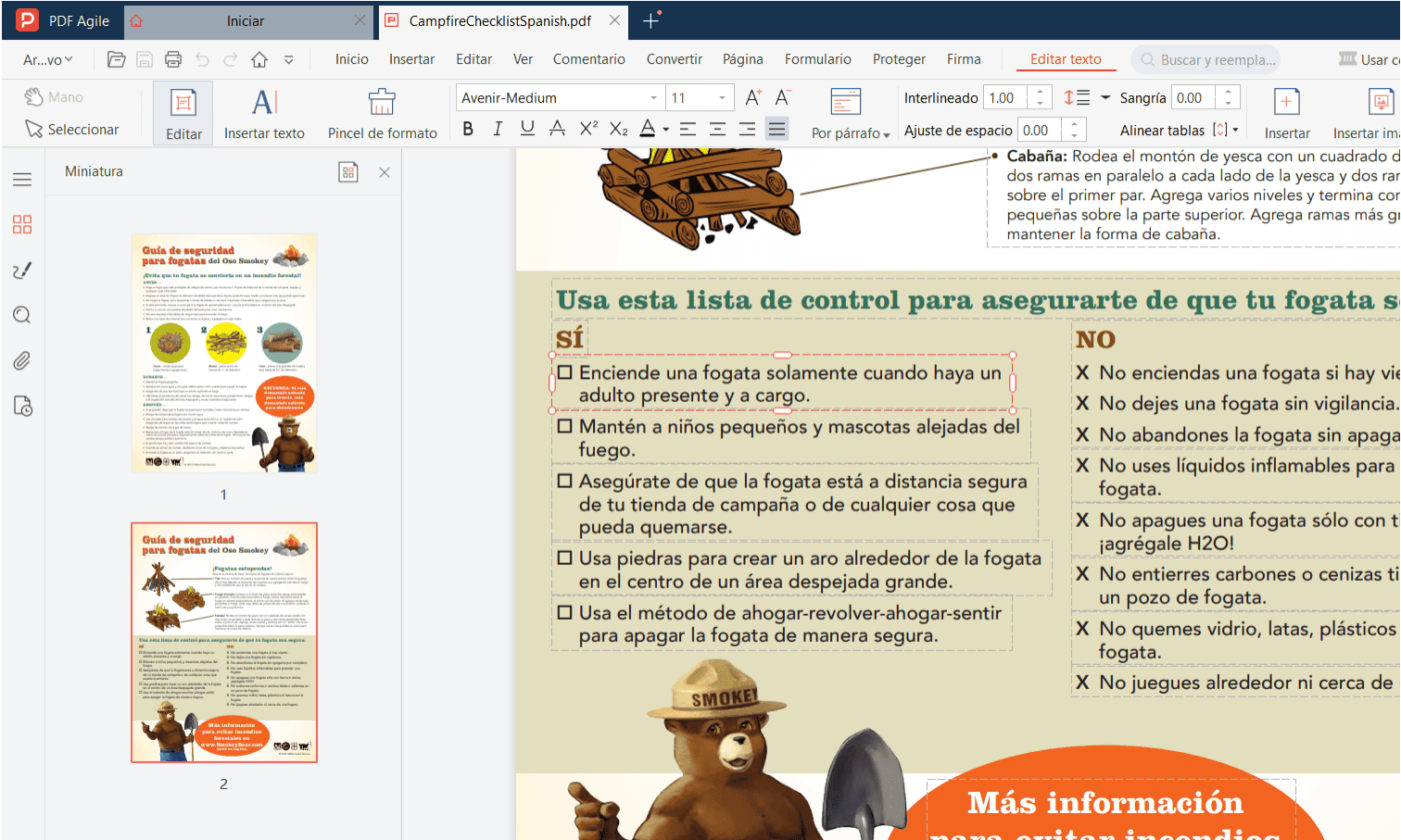The height and width of the screenshot is (840, 1401).
Task: Select the annotation pen icon in sidebar
Action: pyautogui.click(x=20, y=270)
